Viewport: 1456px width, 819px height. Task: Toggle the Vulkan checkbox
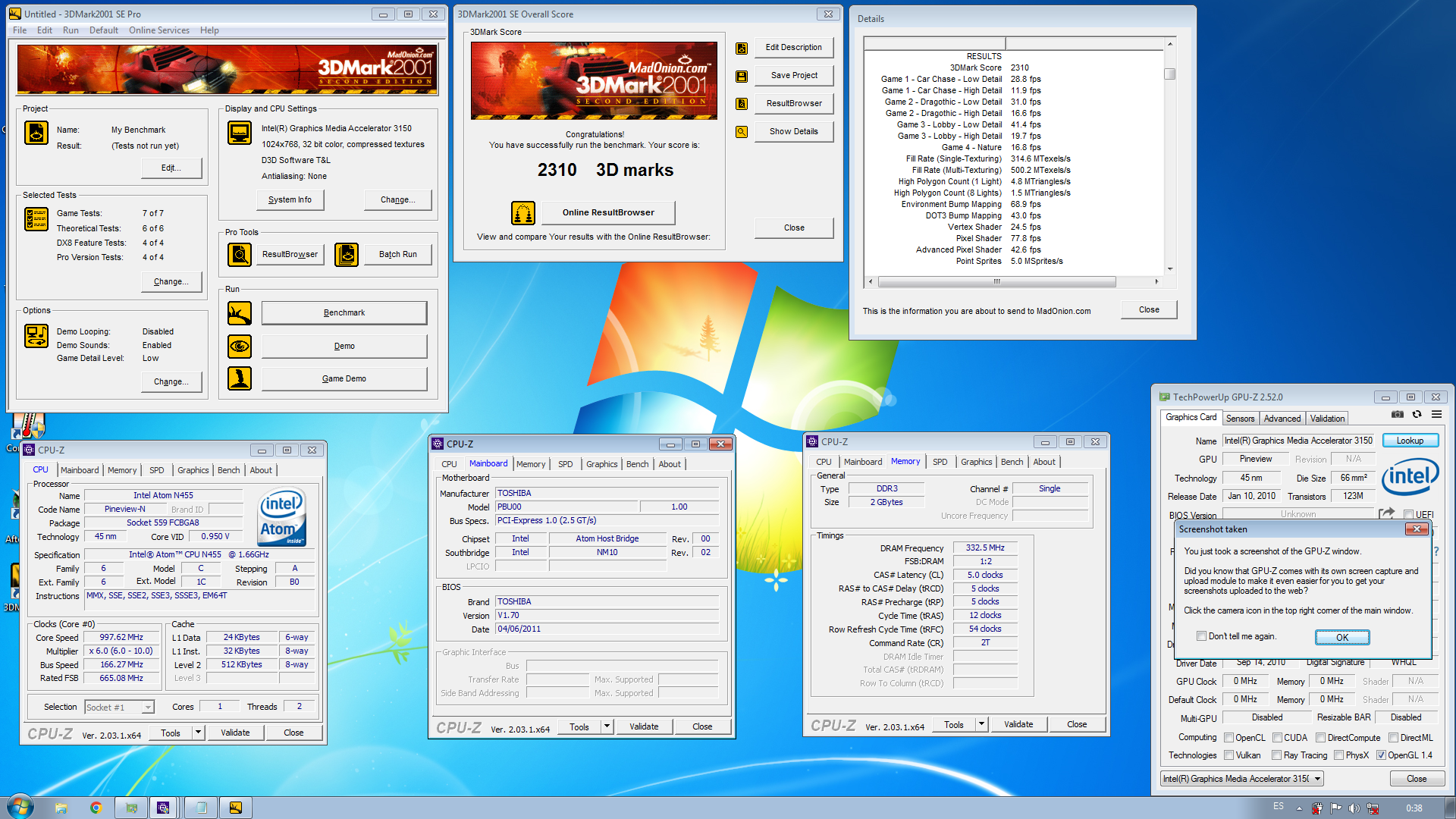point(1229,755)
